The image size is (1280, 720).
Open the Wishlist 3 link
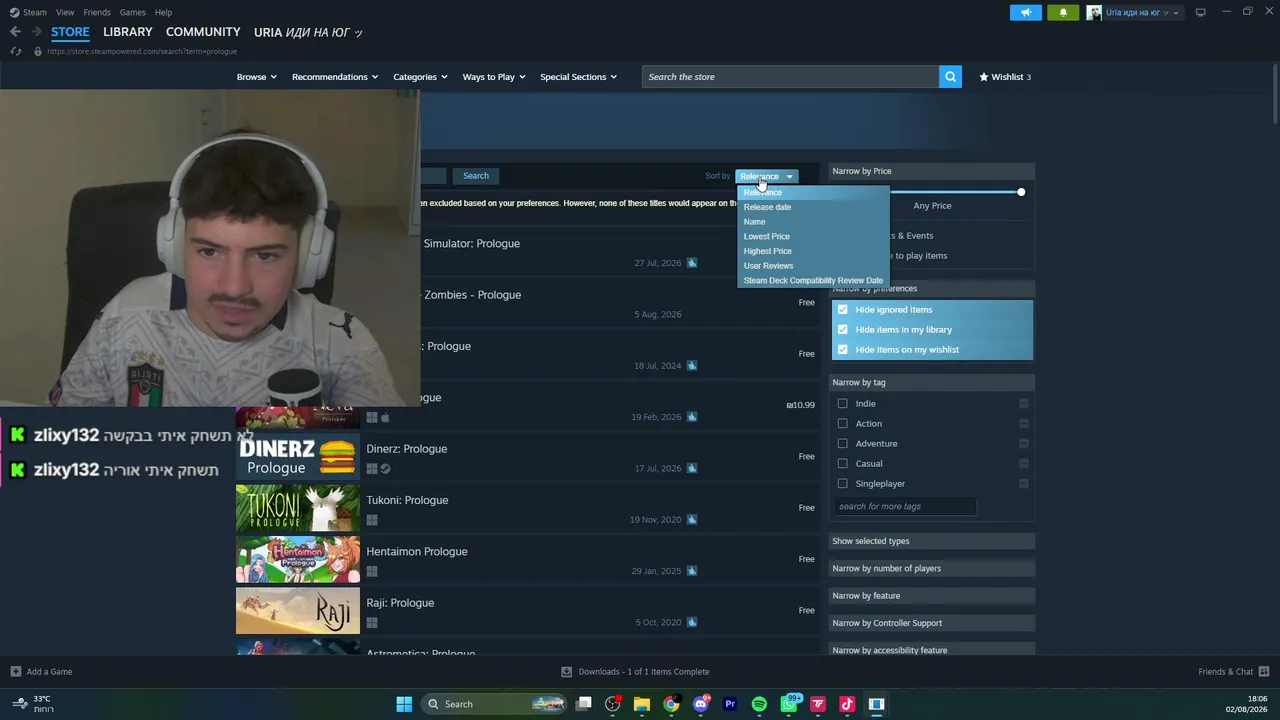point(1005,77)
